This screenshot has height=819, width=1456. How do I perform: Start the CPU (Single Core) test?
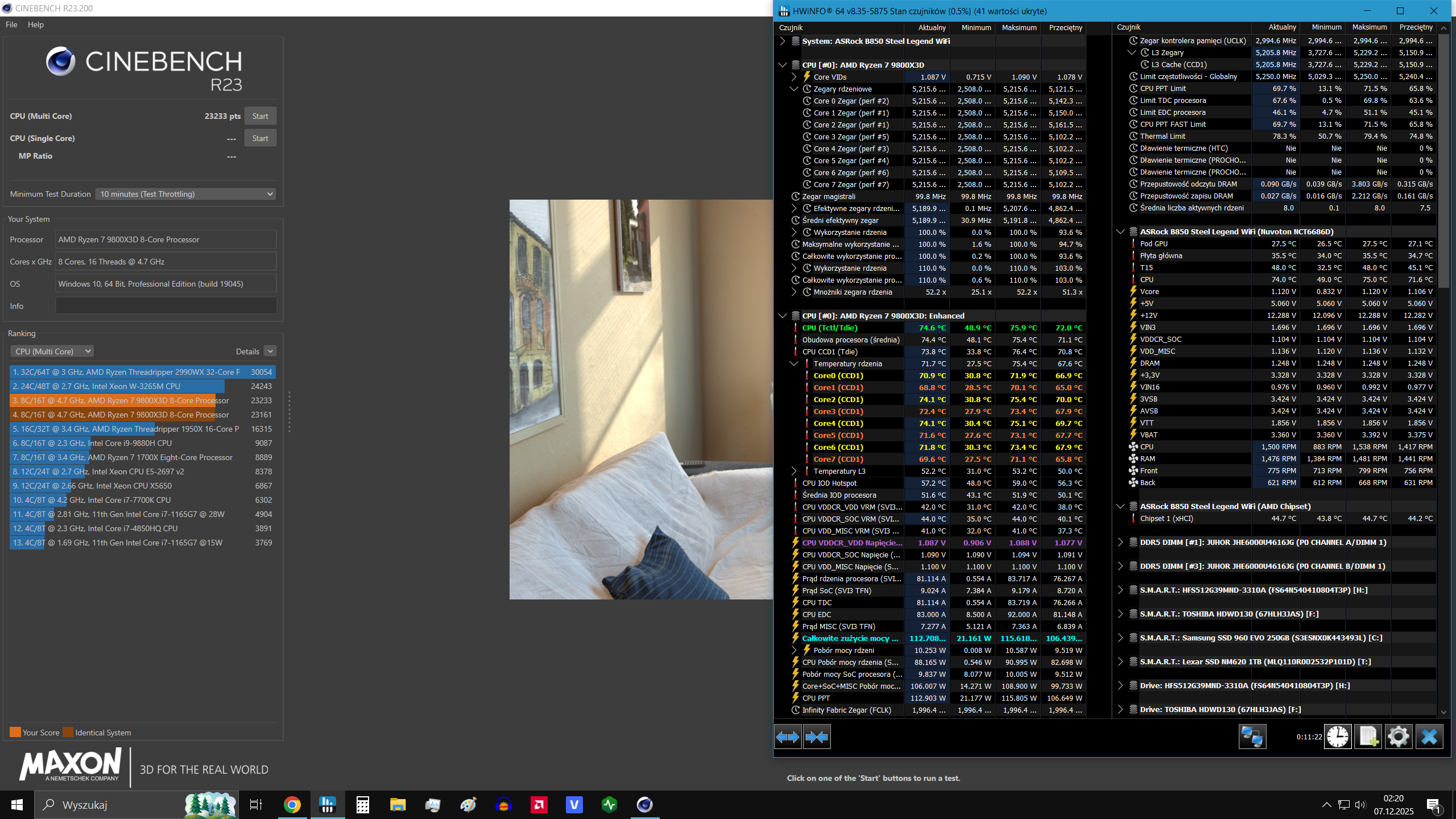click(260, 138)
